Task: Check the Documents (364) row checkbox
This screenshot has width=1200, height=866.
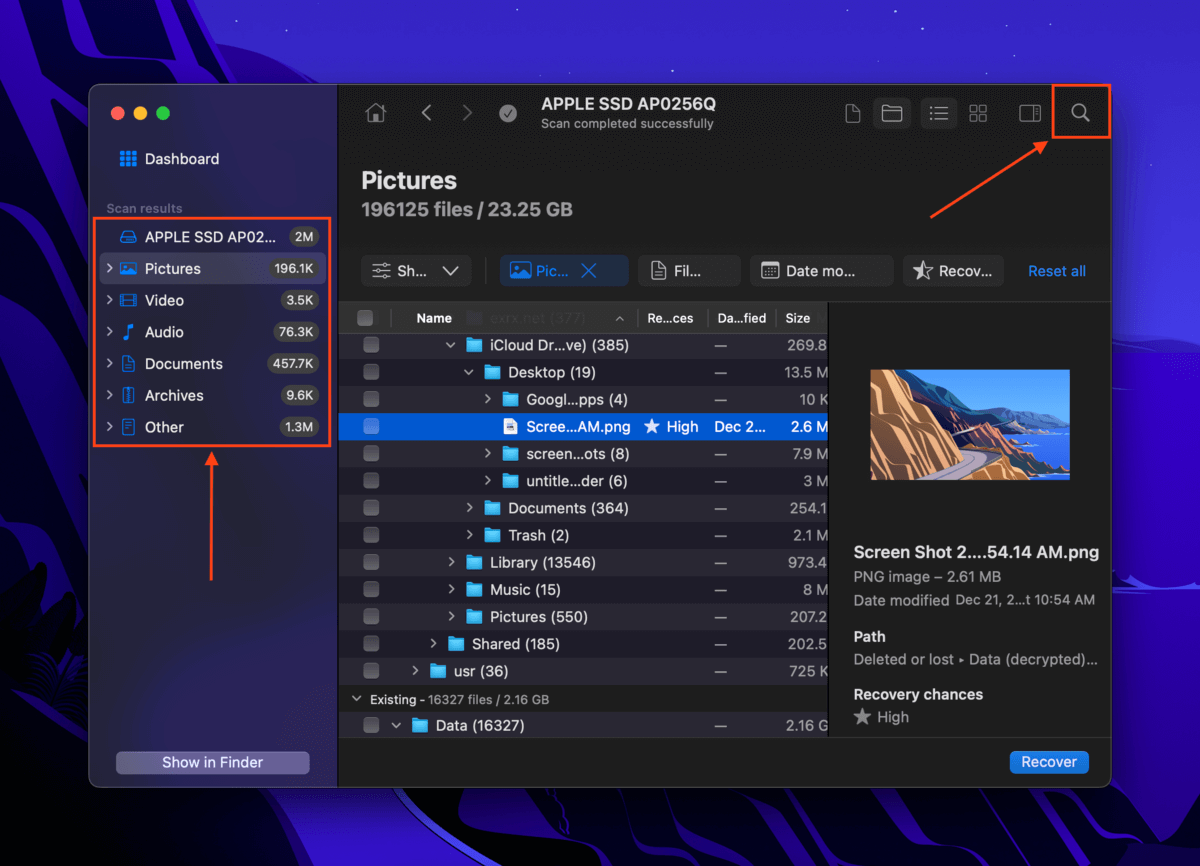Action: pyautogui.click(x=371, y=508)
